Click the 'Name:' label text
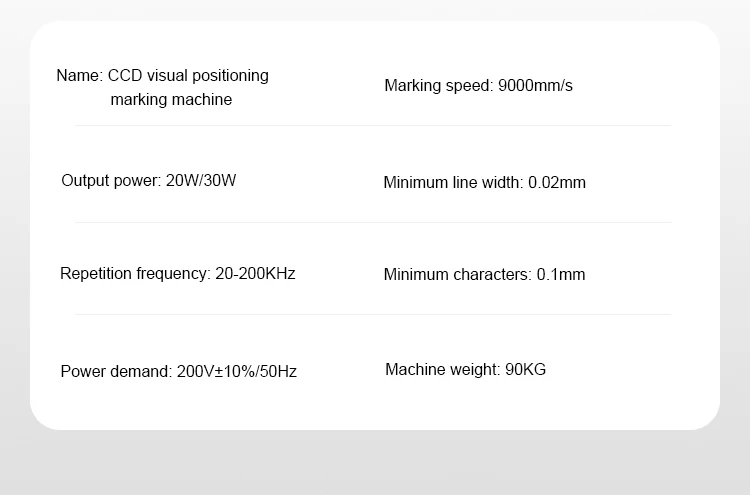 pyautogui.click(x=79, y=75)
